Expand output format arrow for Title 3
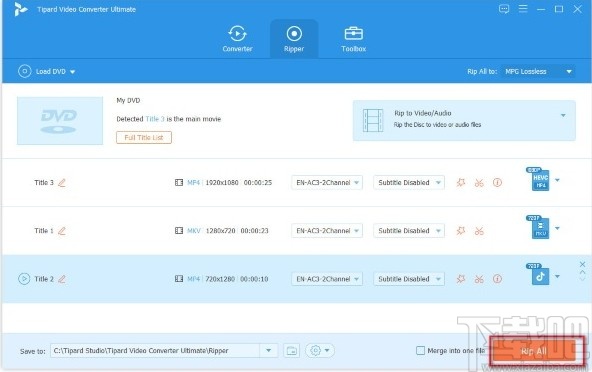 click(557, 180)
